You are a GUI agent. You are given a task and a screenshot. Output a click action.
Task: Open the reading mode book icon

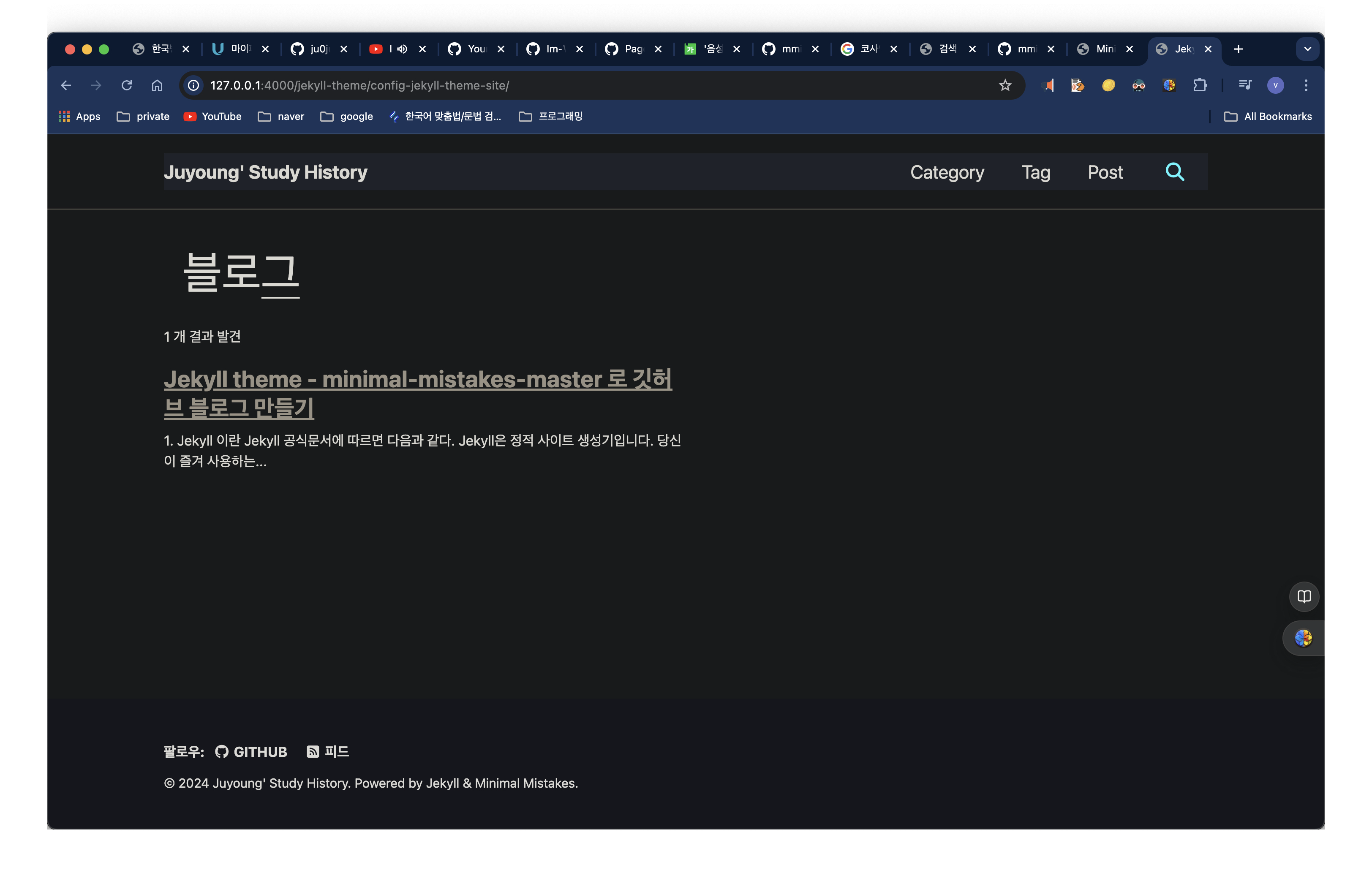[x=1304, y=596]
